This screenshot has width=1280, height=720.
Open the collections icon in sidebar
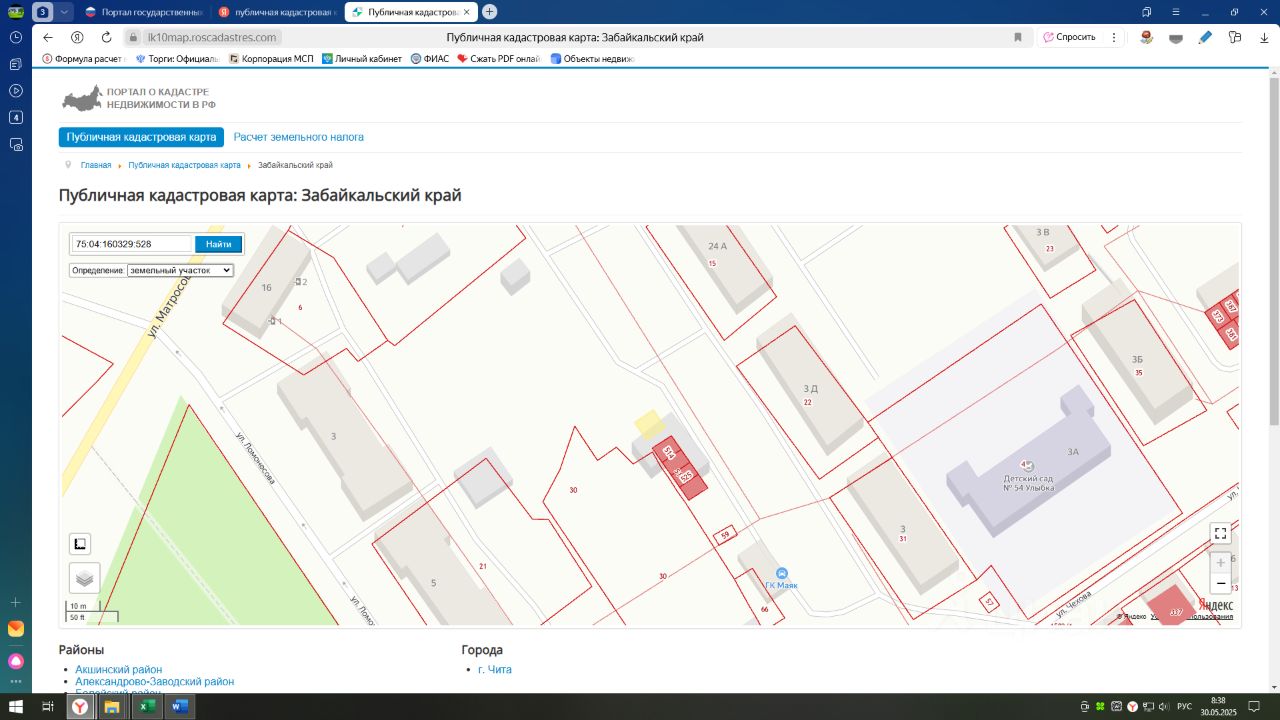click(15, 64)
